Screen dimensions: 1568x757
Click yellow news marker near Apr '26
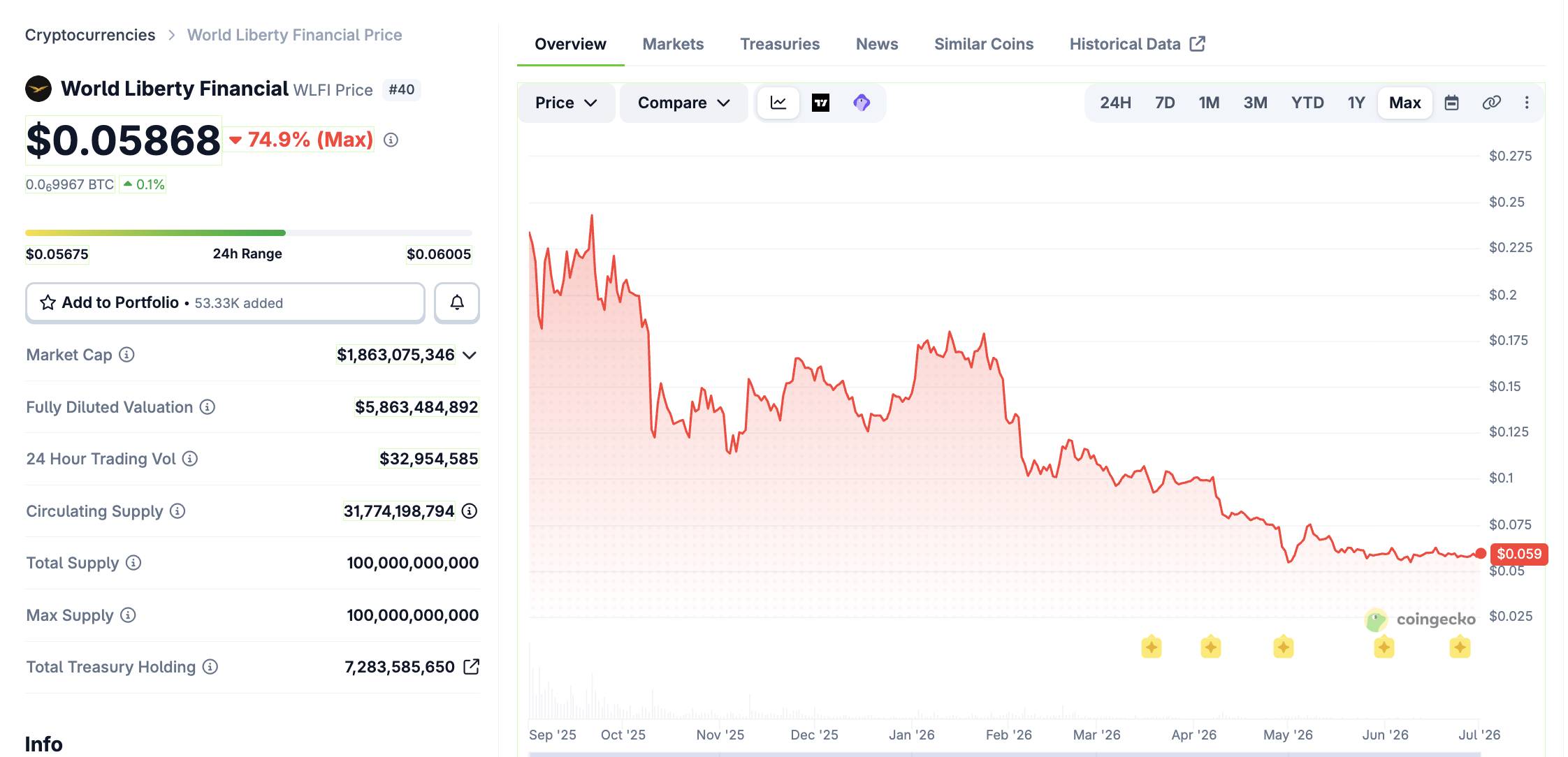pos(1211,647)
